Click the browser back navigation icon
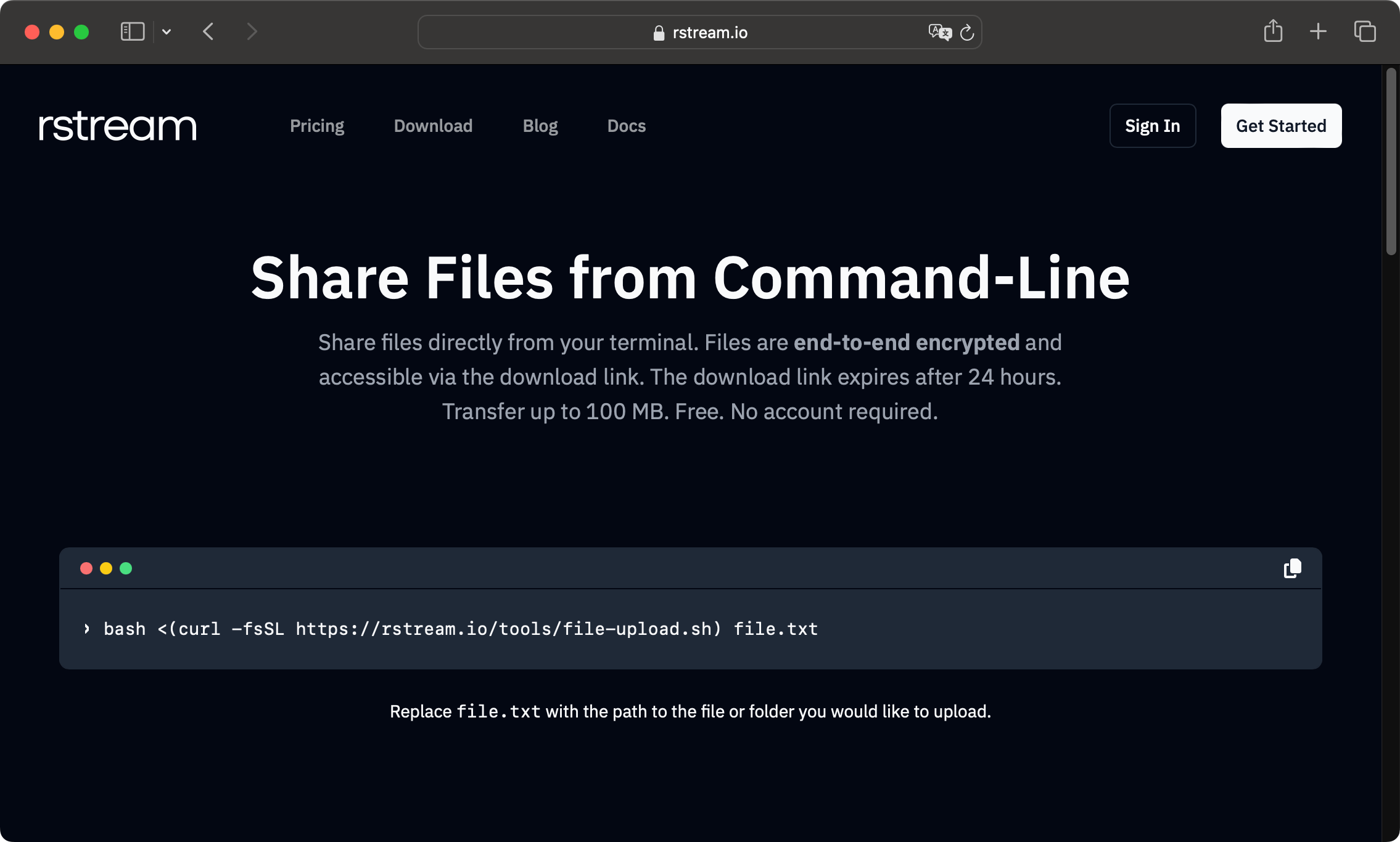 pyautogui.click(x=209, y=31)
